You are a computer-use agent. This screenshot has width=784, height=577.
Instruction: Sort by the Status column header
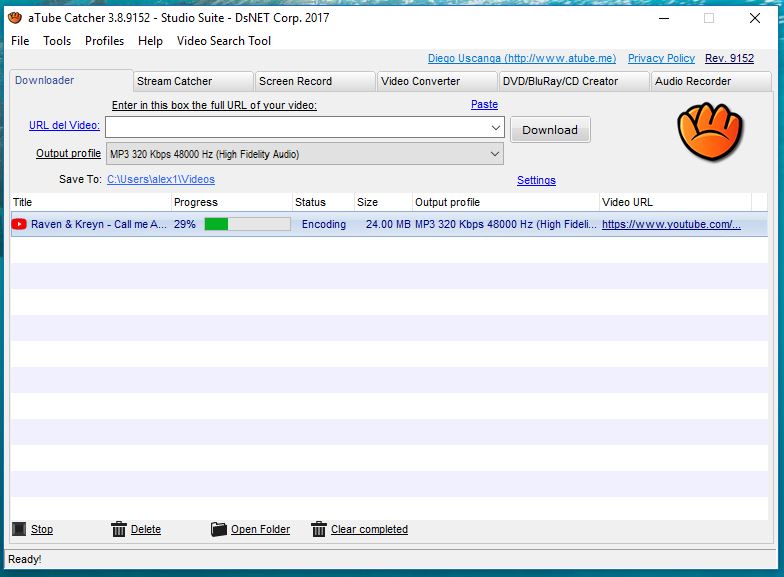coord(324,202)
